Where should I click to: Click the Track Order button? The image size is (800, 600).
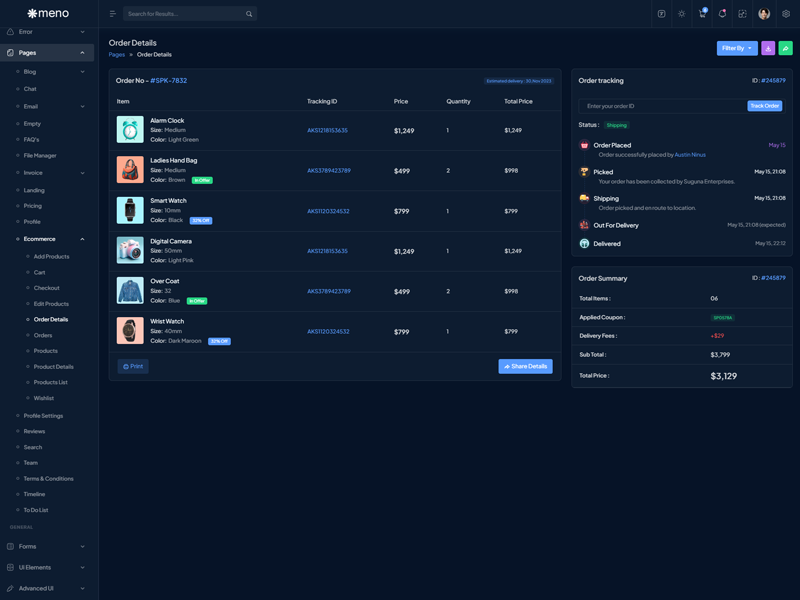[x=765, y=106]
